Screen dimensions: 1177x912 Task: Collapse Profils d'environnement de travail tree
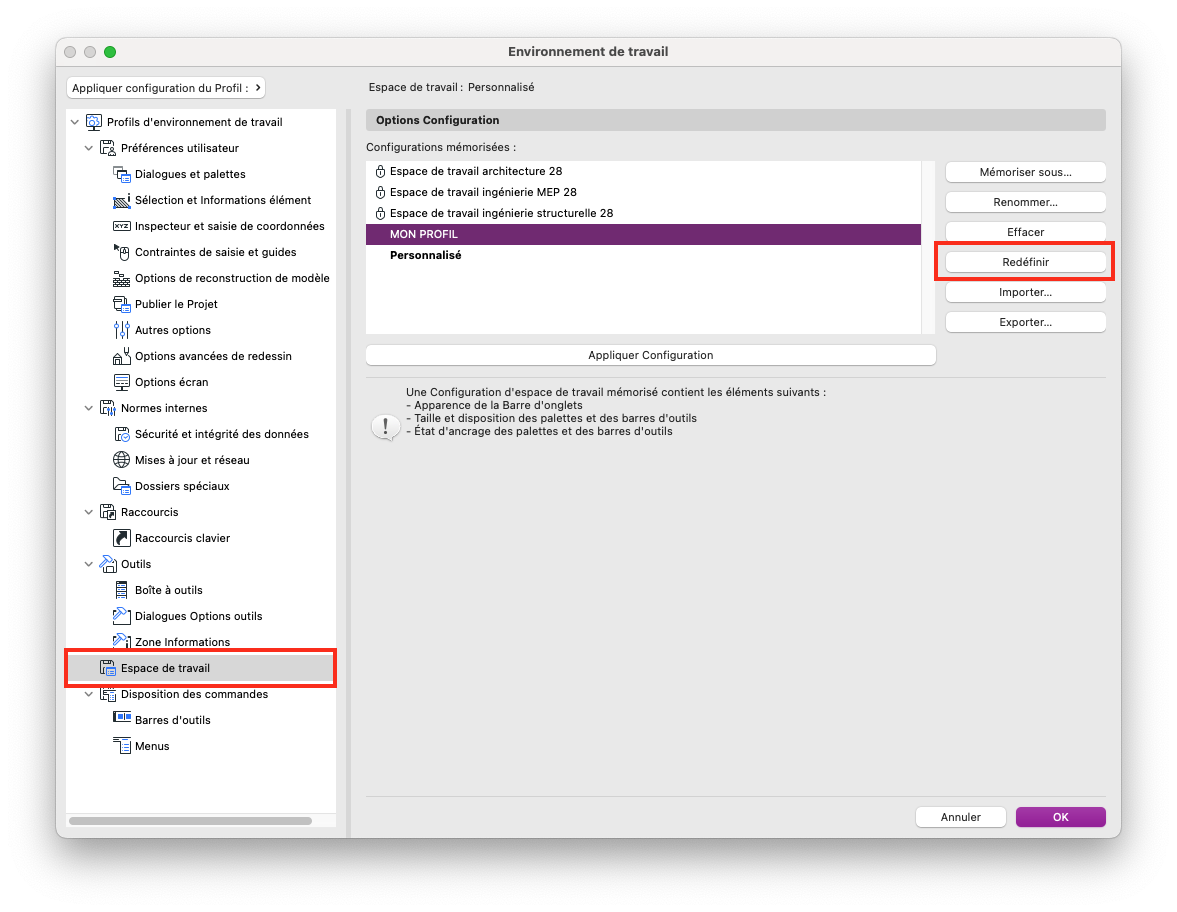(x=75, y=122)
